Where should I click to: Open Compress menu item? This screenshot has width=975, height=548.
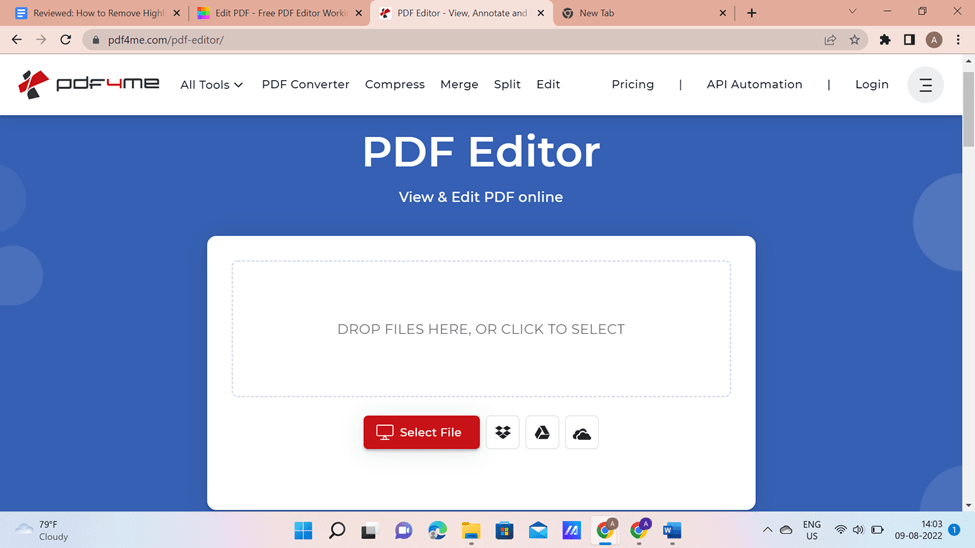click(x=394, y=84)
